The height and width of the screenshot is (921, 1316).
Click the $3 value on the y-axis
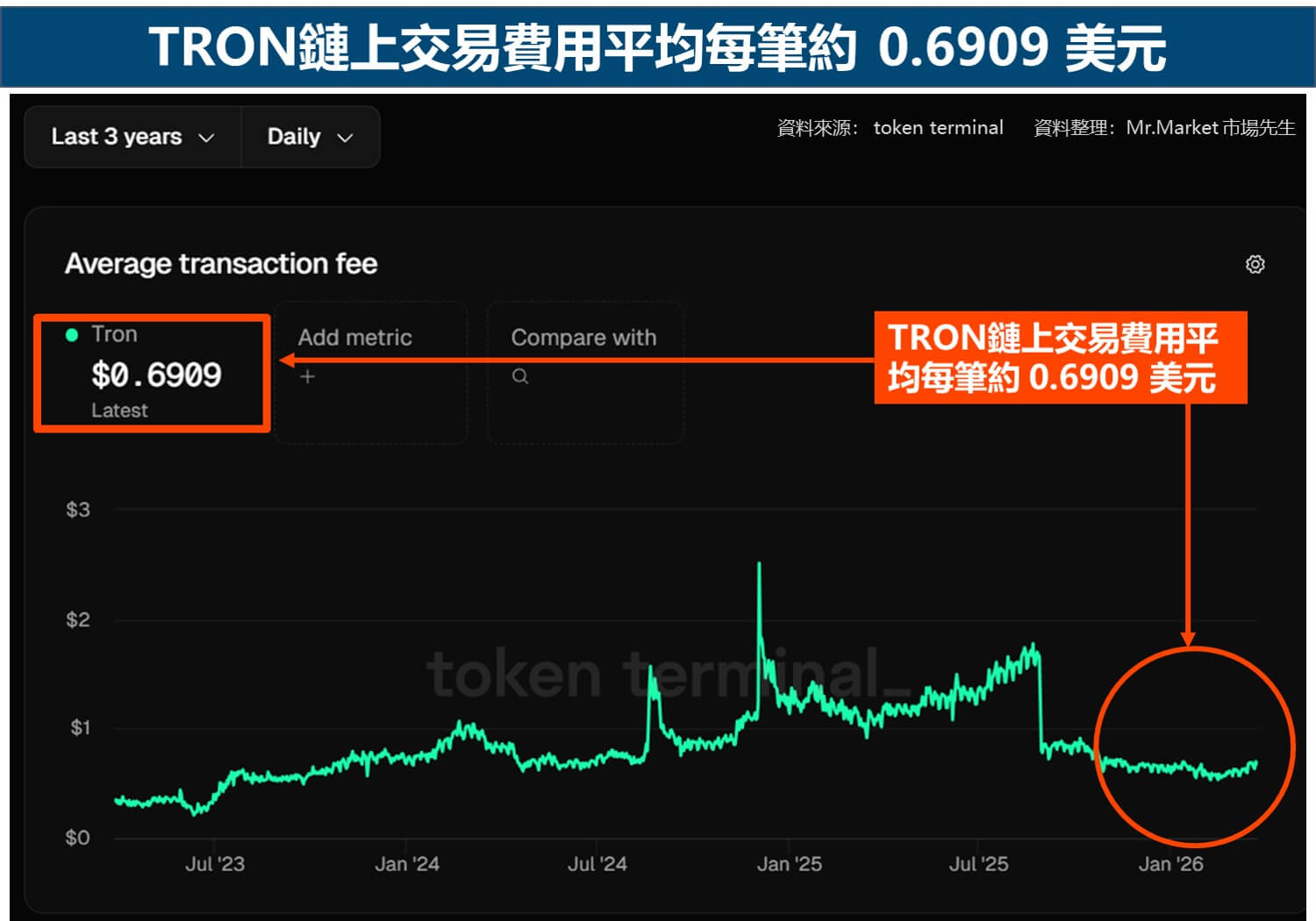[x=75, y=509]
